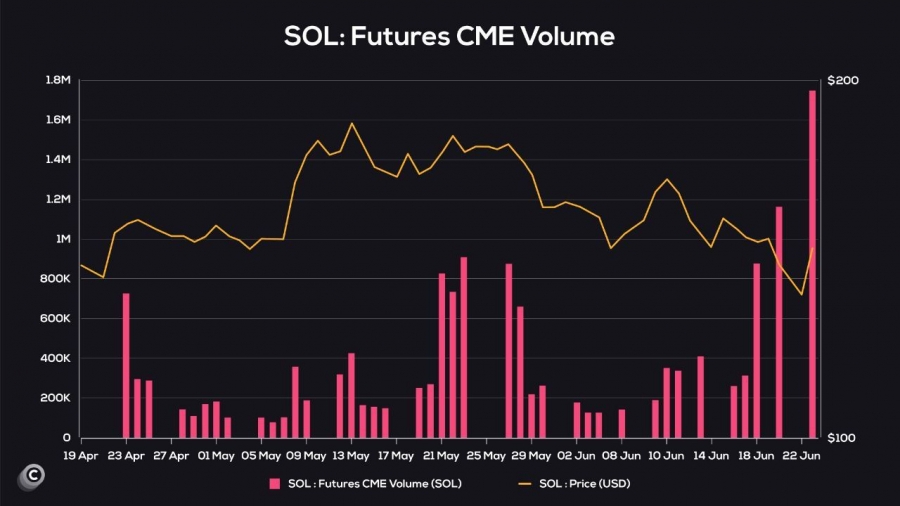Select the 13 May x-axis date label
The image size is (900, 506).
tap(351, 456)
